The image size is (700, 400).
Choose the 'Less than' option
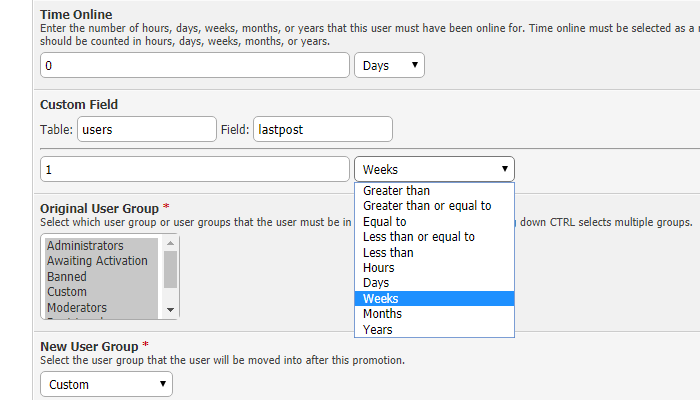click(388, 252)
